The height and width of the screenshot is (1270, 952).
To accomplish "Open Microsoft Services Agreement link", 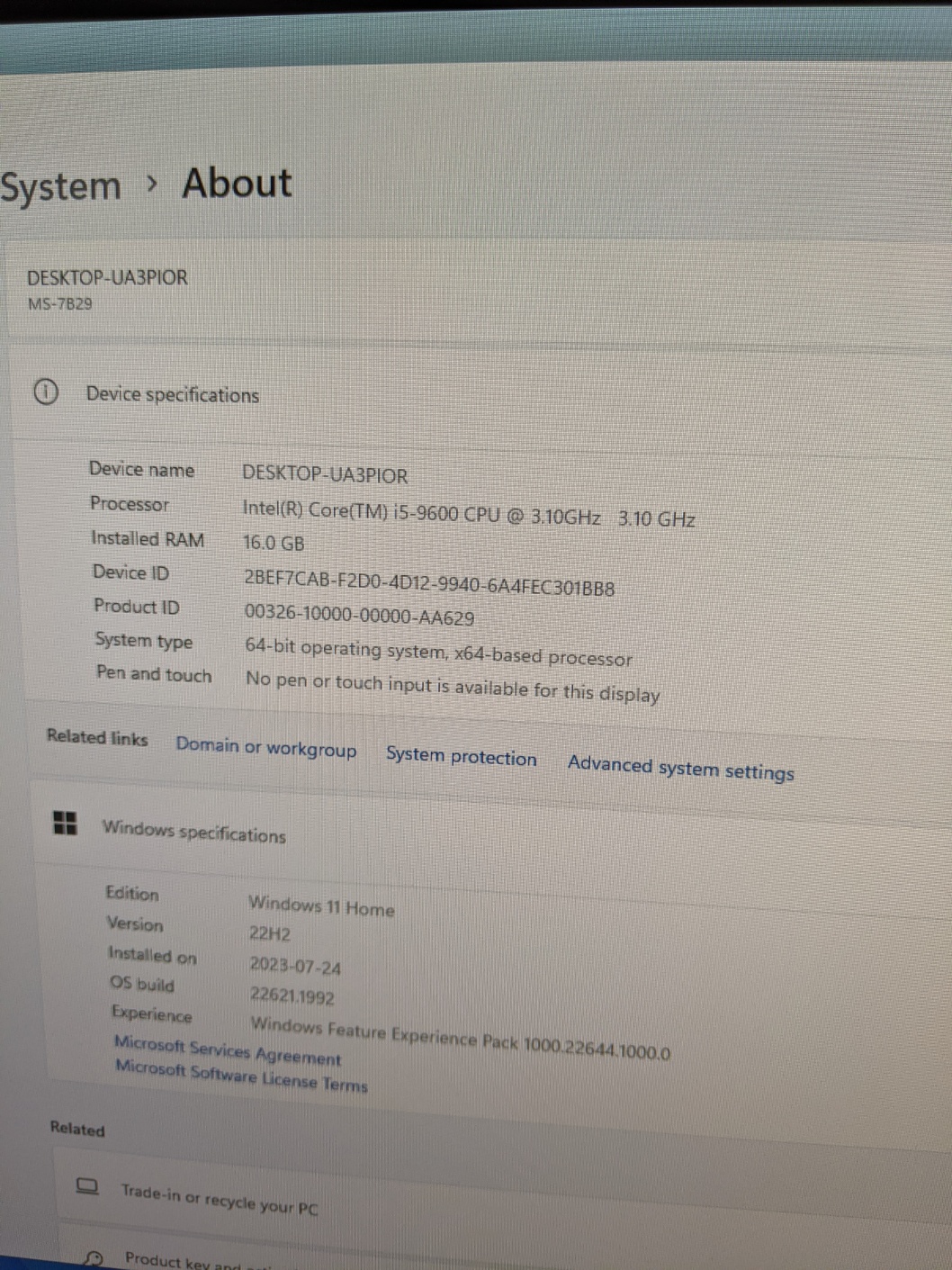I will pyautogui.click(x=228, y=1050).
